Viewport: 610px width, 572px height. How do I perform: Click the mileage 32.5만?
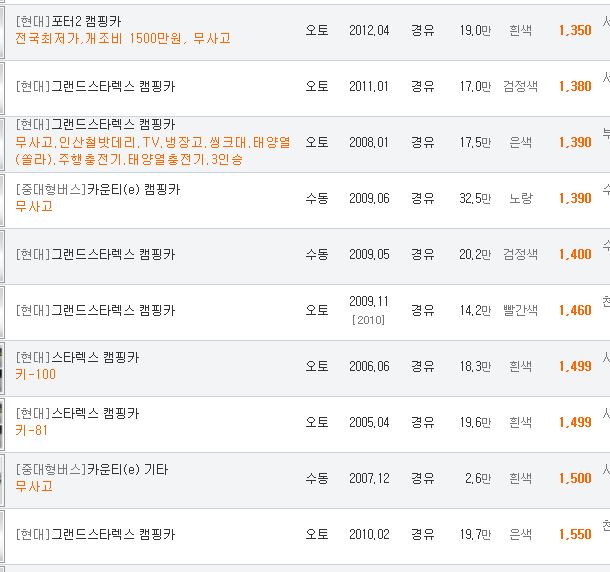475,198
